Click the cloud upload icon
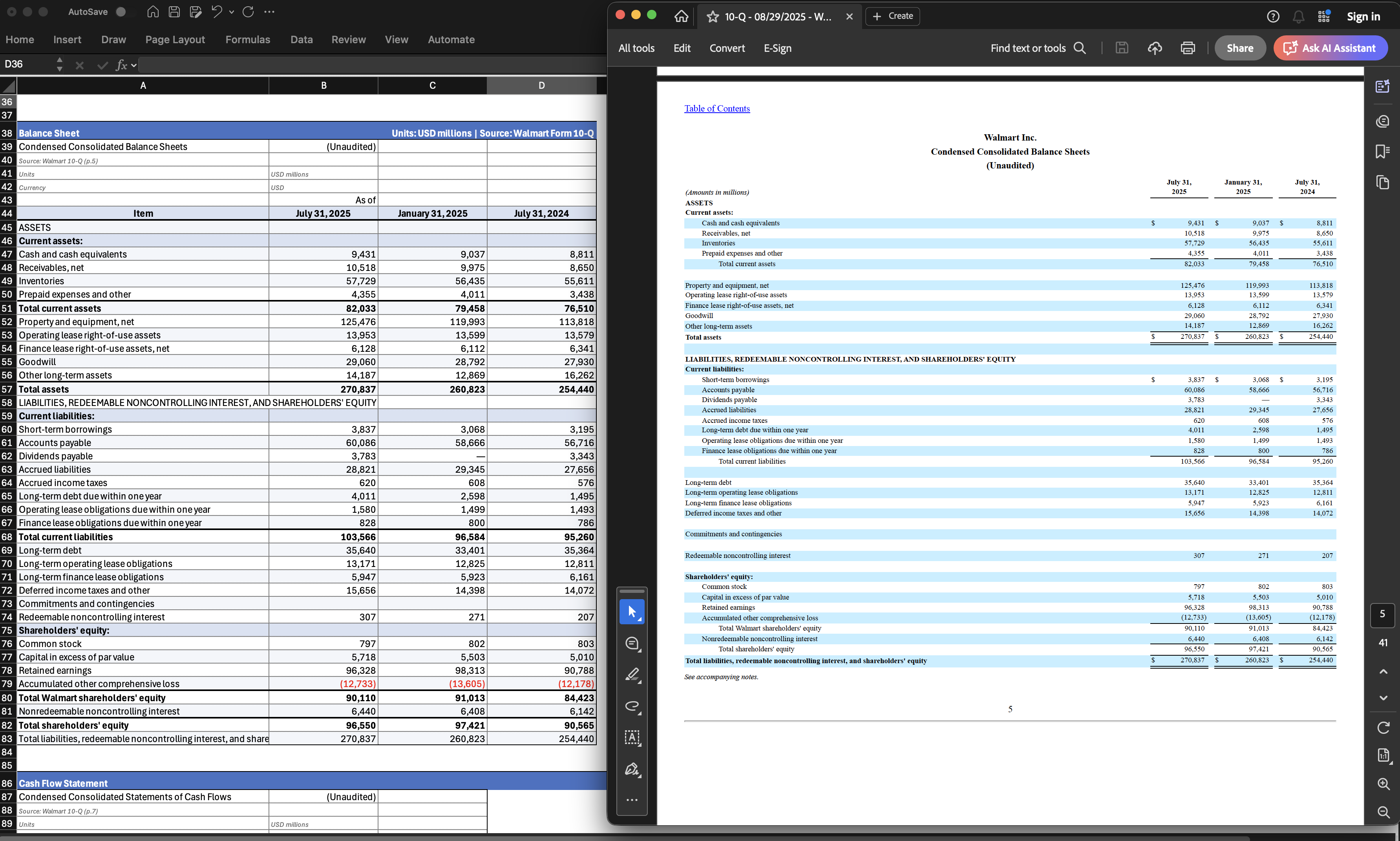Screen dimensions: 1400x841 coord(1155,48)
